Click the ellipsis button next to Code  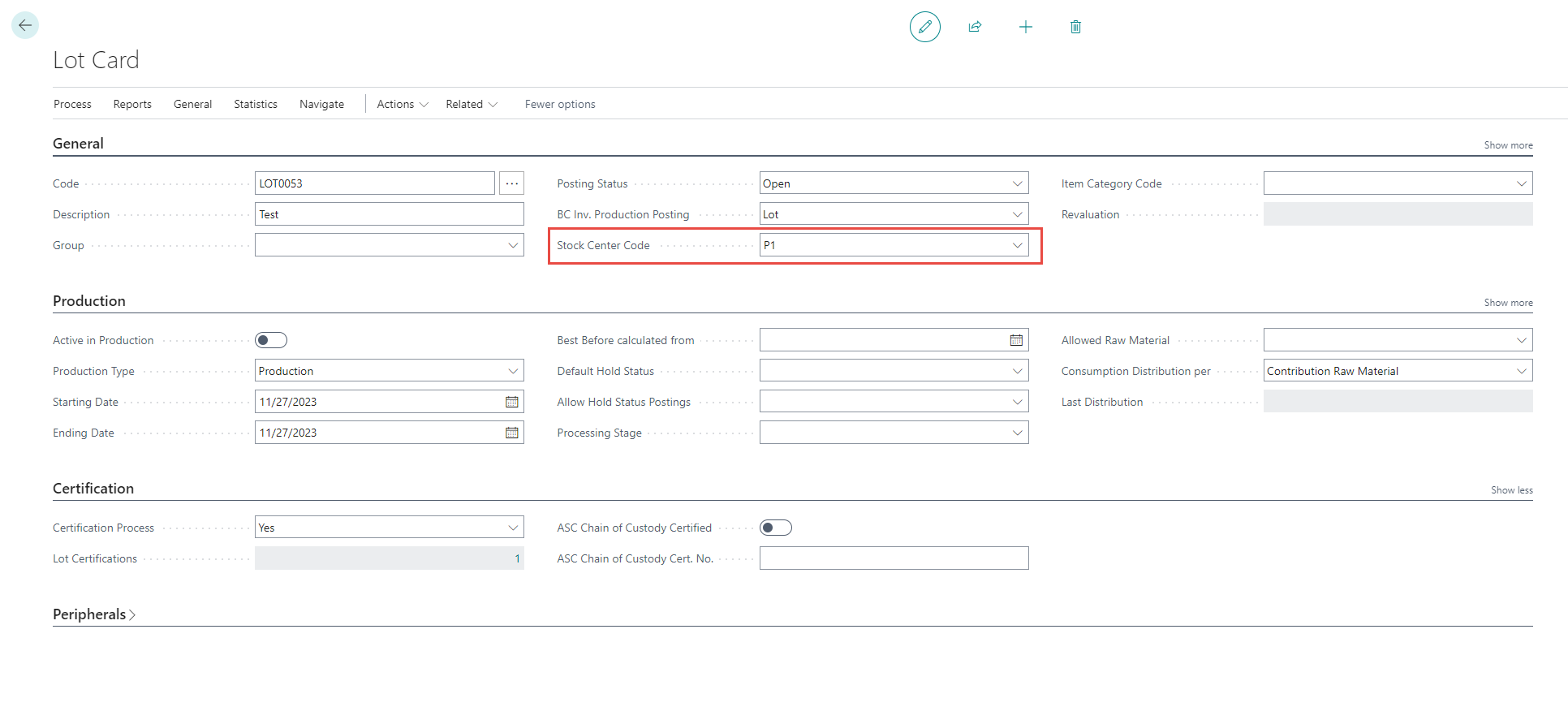pos(511,183)
